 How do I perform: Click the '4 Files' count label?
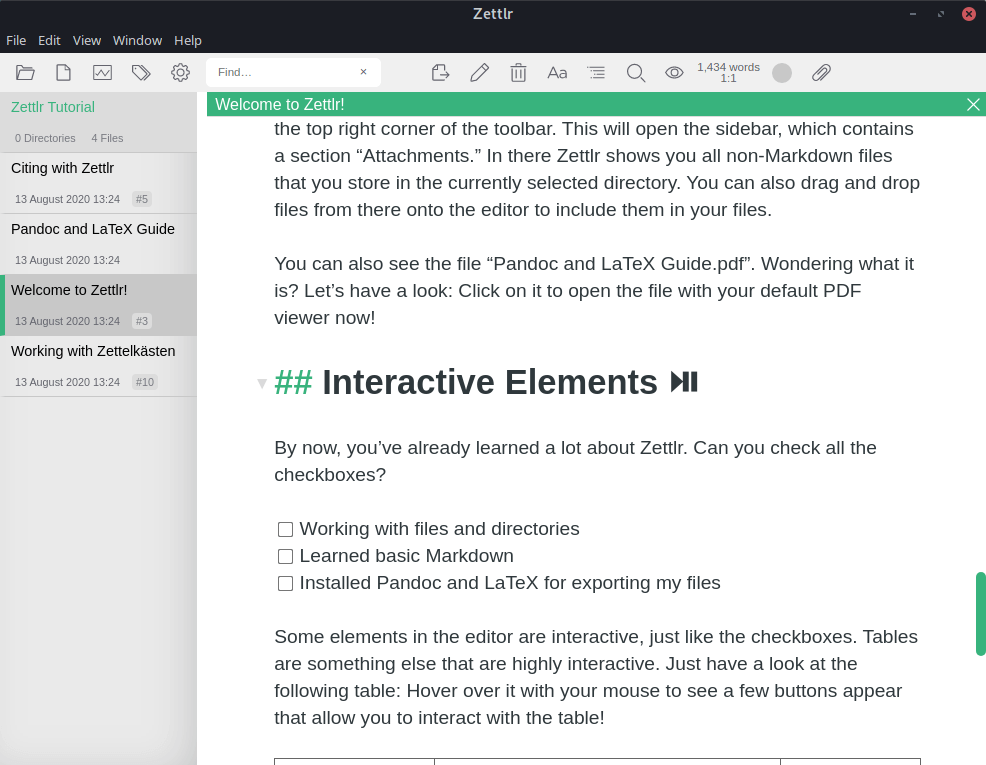coord(108,138)
